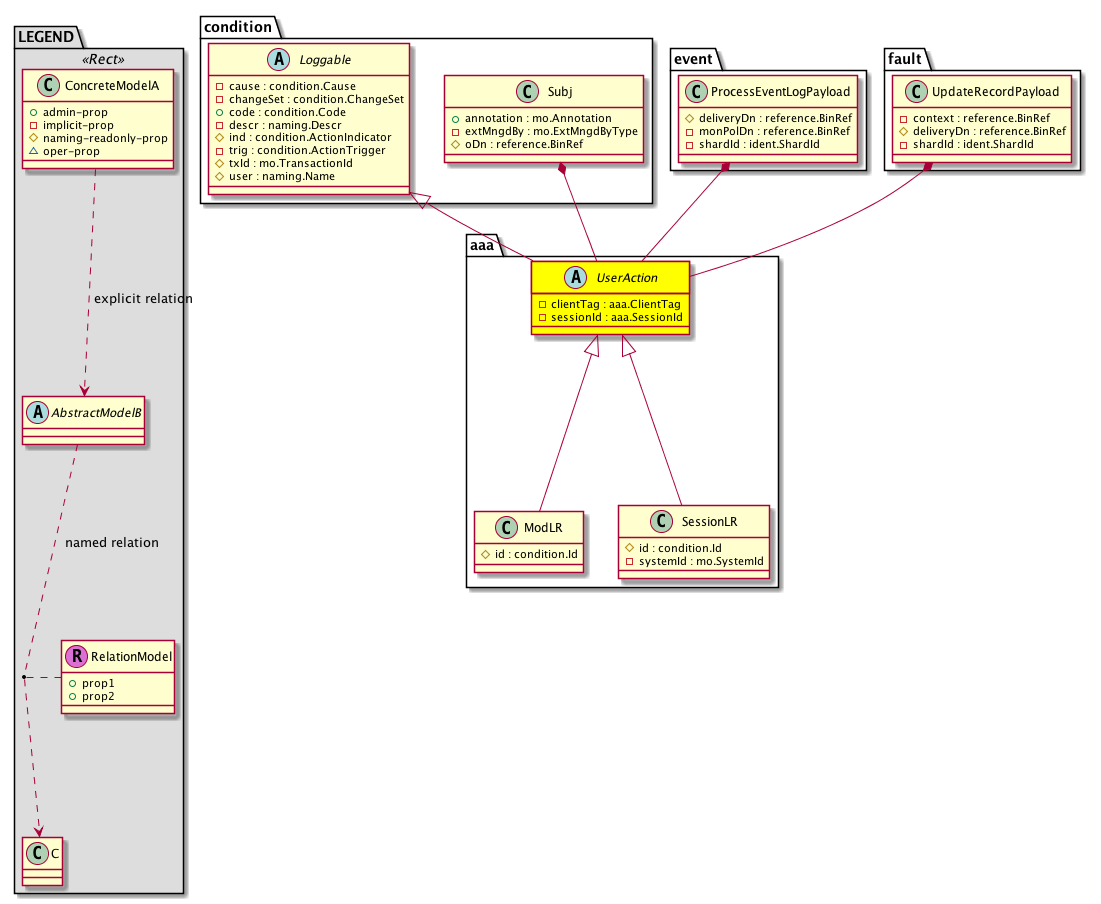Click the 'named relation' arrow label
This screenshot has height=904, width=1101.
(111, 542)
